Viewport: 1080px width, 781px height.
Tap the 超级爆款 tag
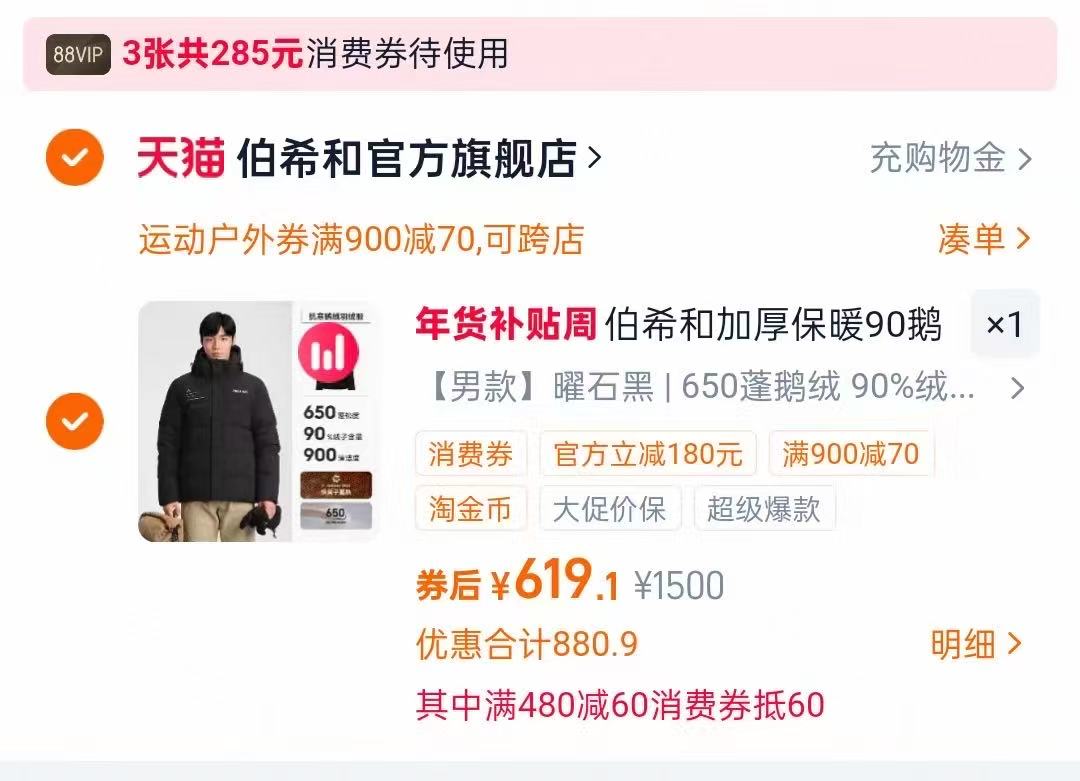[765, 508]
